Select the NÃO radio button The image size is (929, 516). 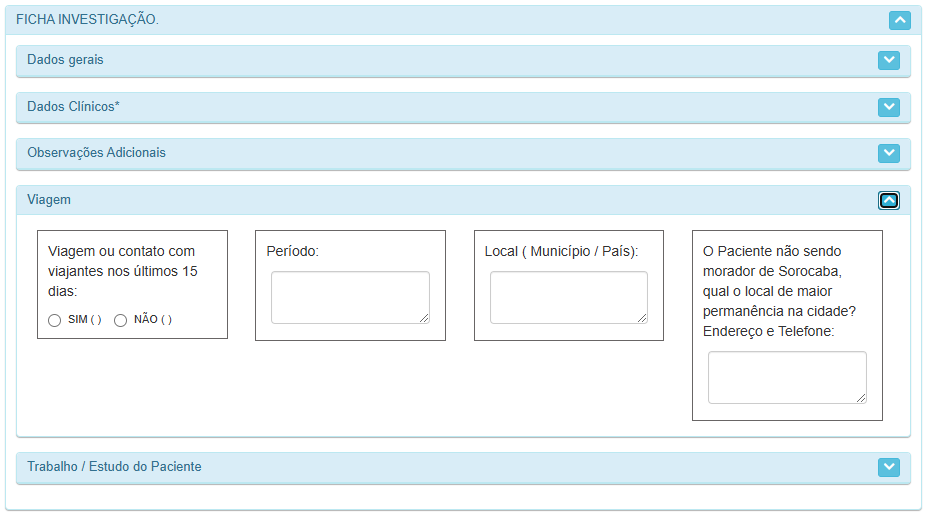coord(121,320)
